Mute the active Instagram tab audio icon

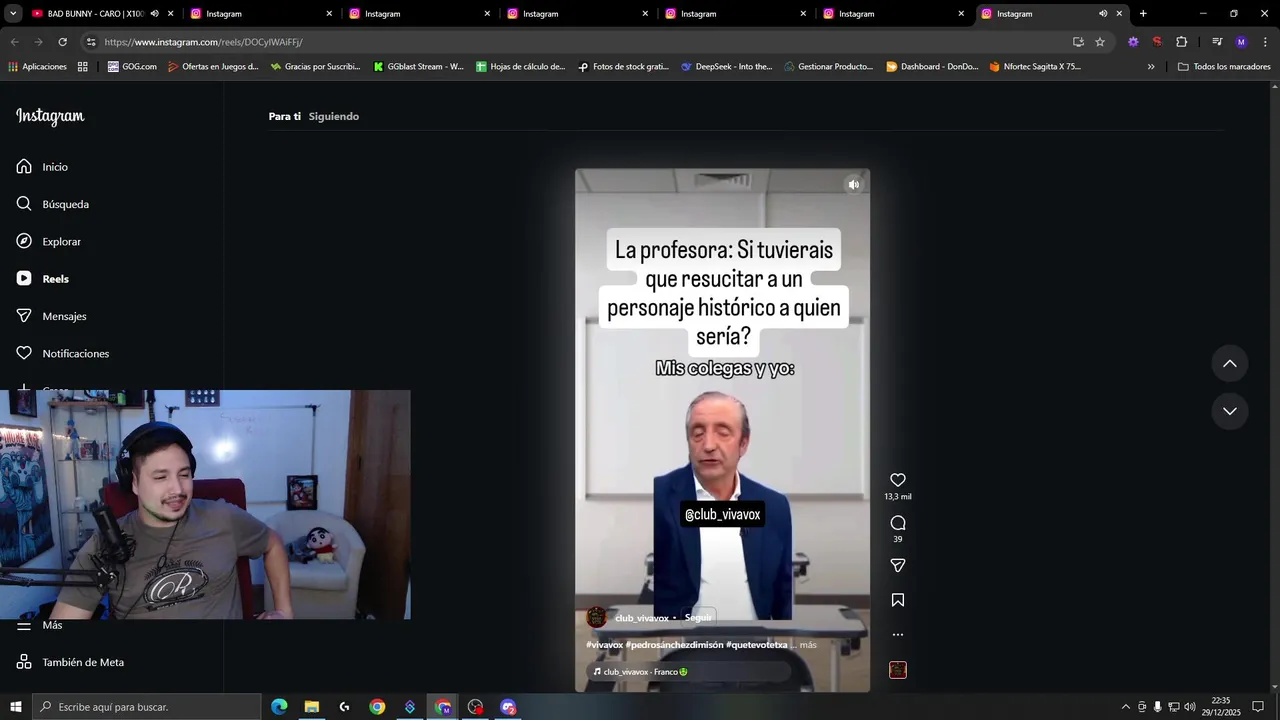pyautogui.click(x=1103, y=14)
